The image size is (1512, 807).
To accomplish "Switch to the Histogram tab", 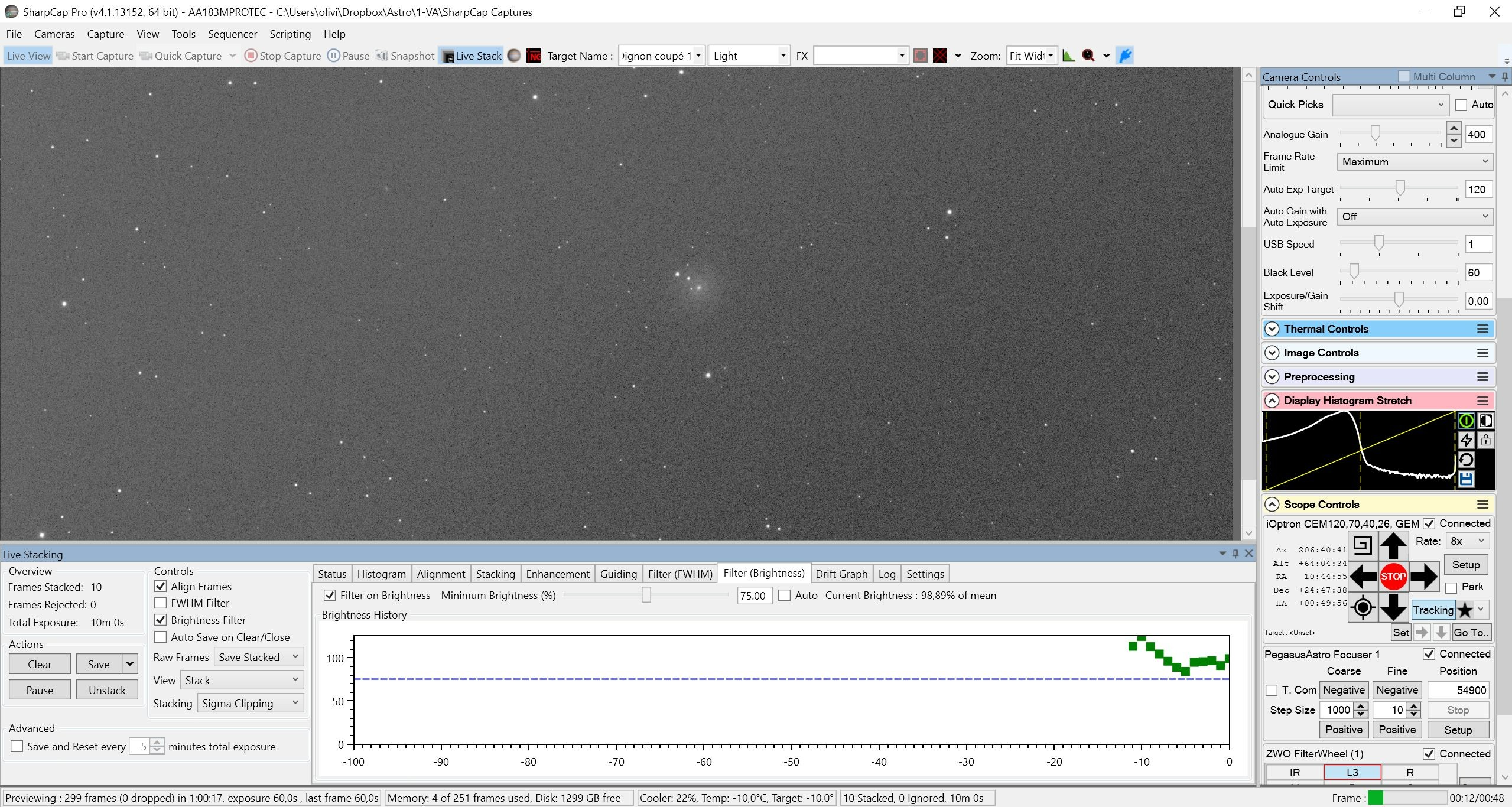I will [381, 574].
